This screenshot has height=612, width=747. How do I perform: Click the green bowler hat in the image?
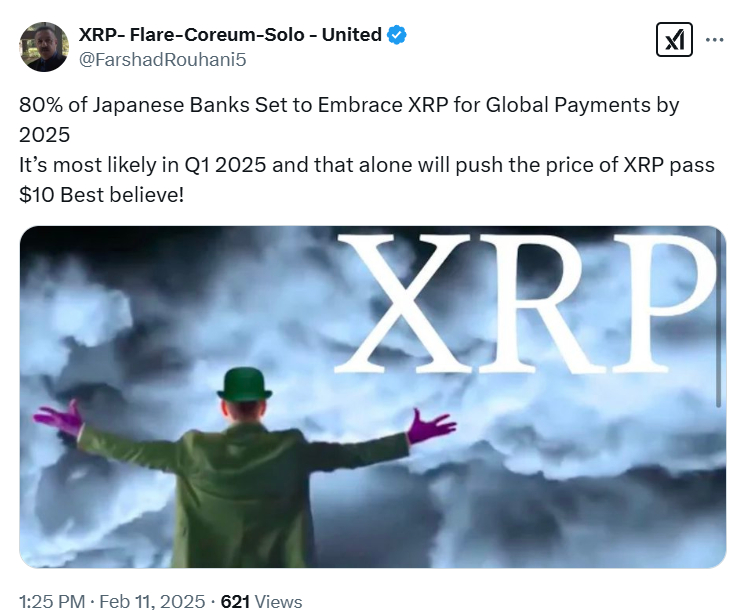pos(244,384)
